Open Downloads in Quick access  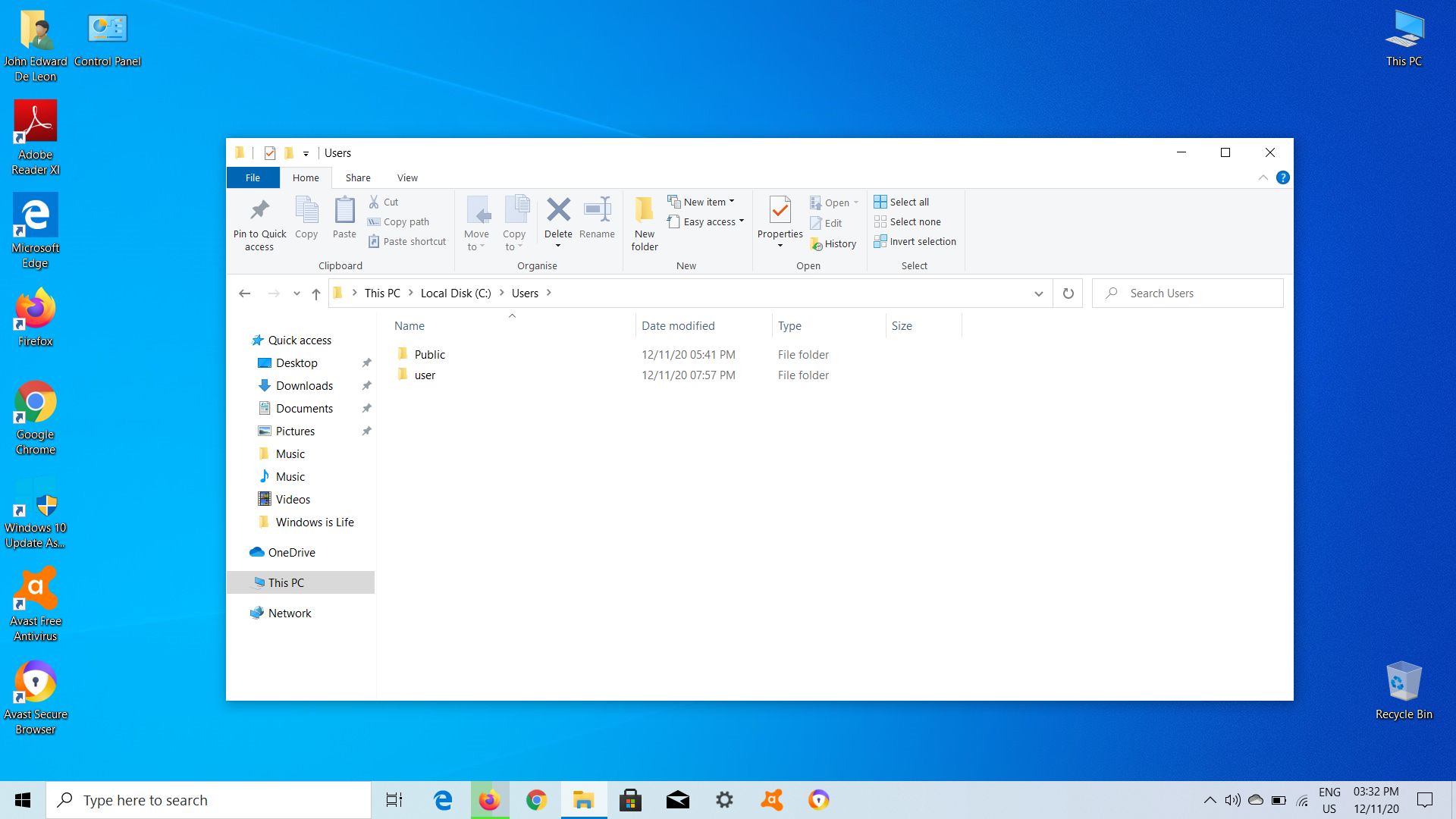point(304,385)
